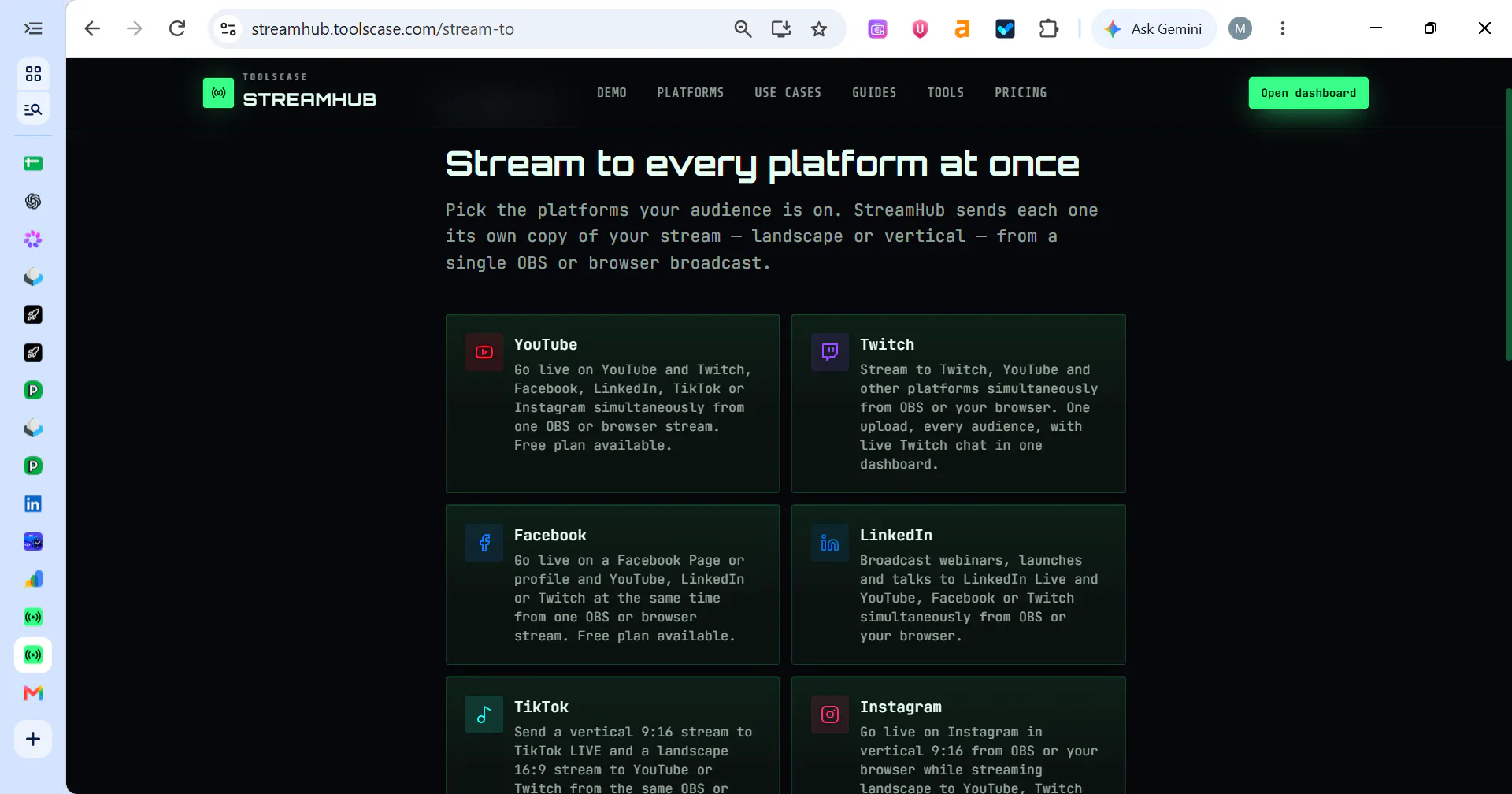The width and height of the screenshot is (1512, 794).
Task: Click the zoom magnifier in address bar
Action: (x=743, y=29)
